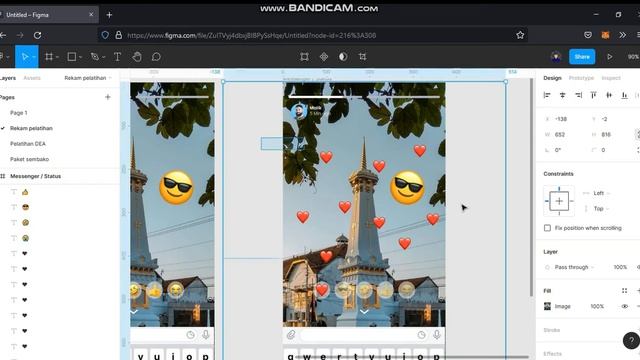Open the shape tools dropdown arrow
Image resolution: width=640 pixels, height=360 pixels.
pos(80,57)
